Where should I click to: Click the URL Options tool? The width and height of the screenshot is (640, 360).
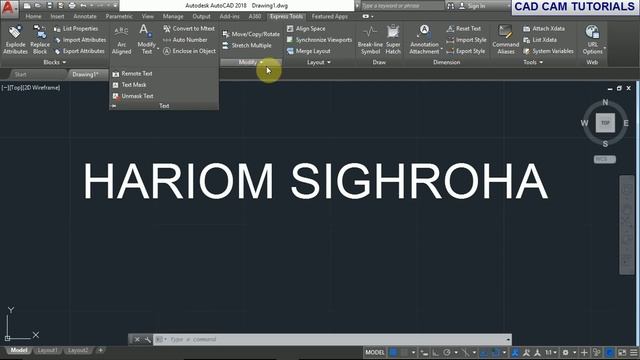pos(592,39)
